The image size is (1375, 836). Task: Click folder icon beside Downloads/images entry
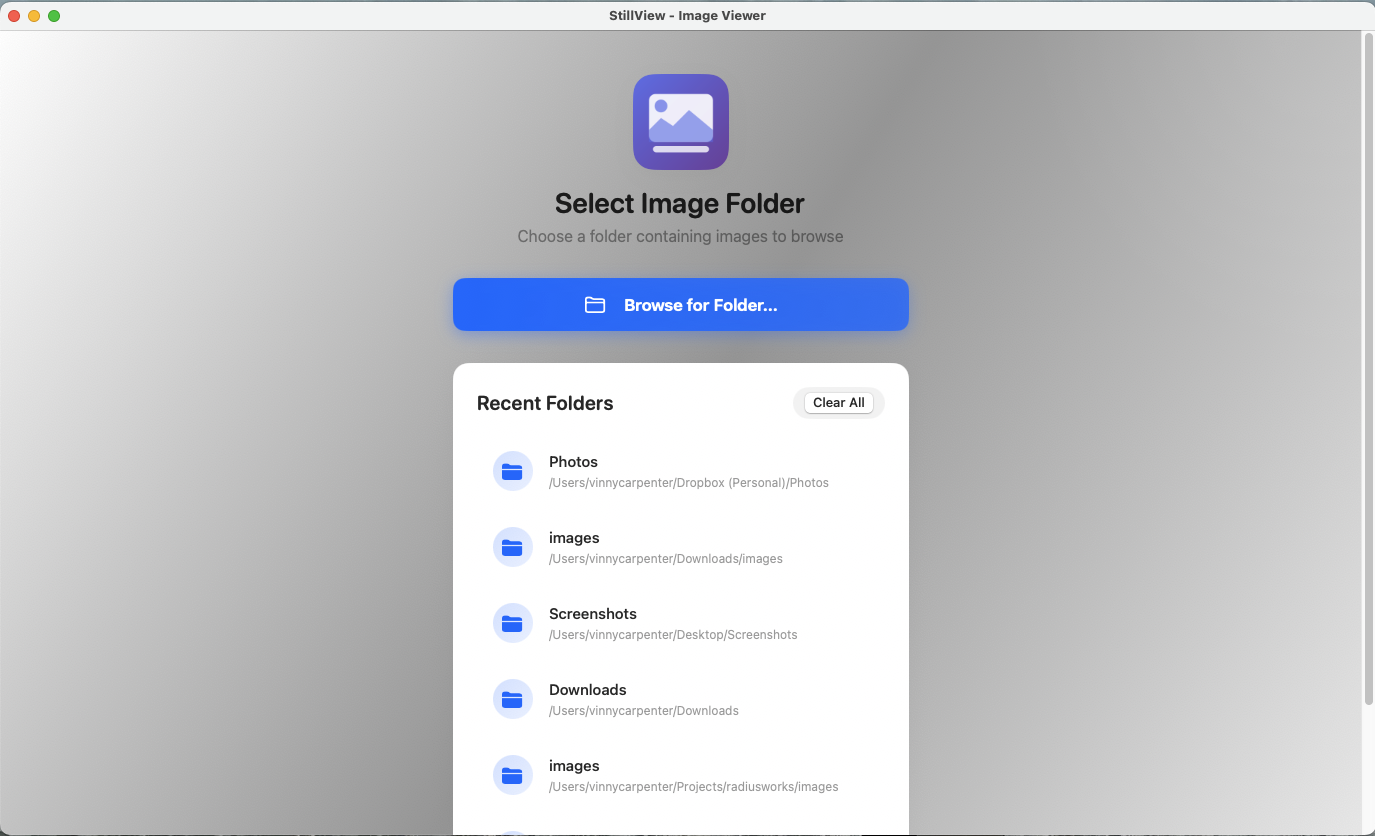point(512,547)
